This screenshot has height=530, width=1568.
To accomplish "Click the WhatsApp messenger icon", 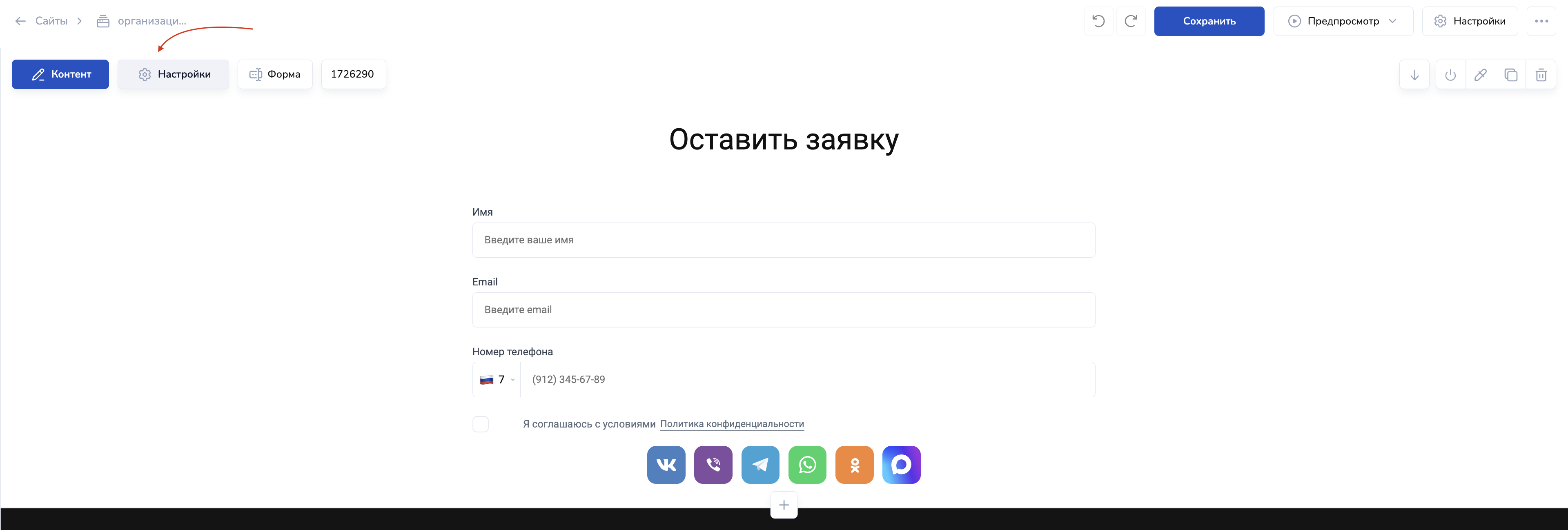I will (807, 465).
